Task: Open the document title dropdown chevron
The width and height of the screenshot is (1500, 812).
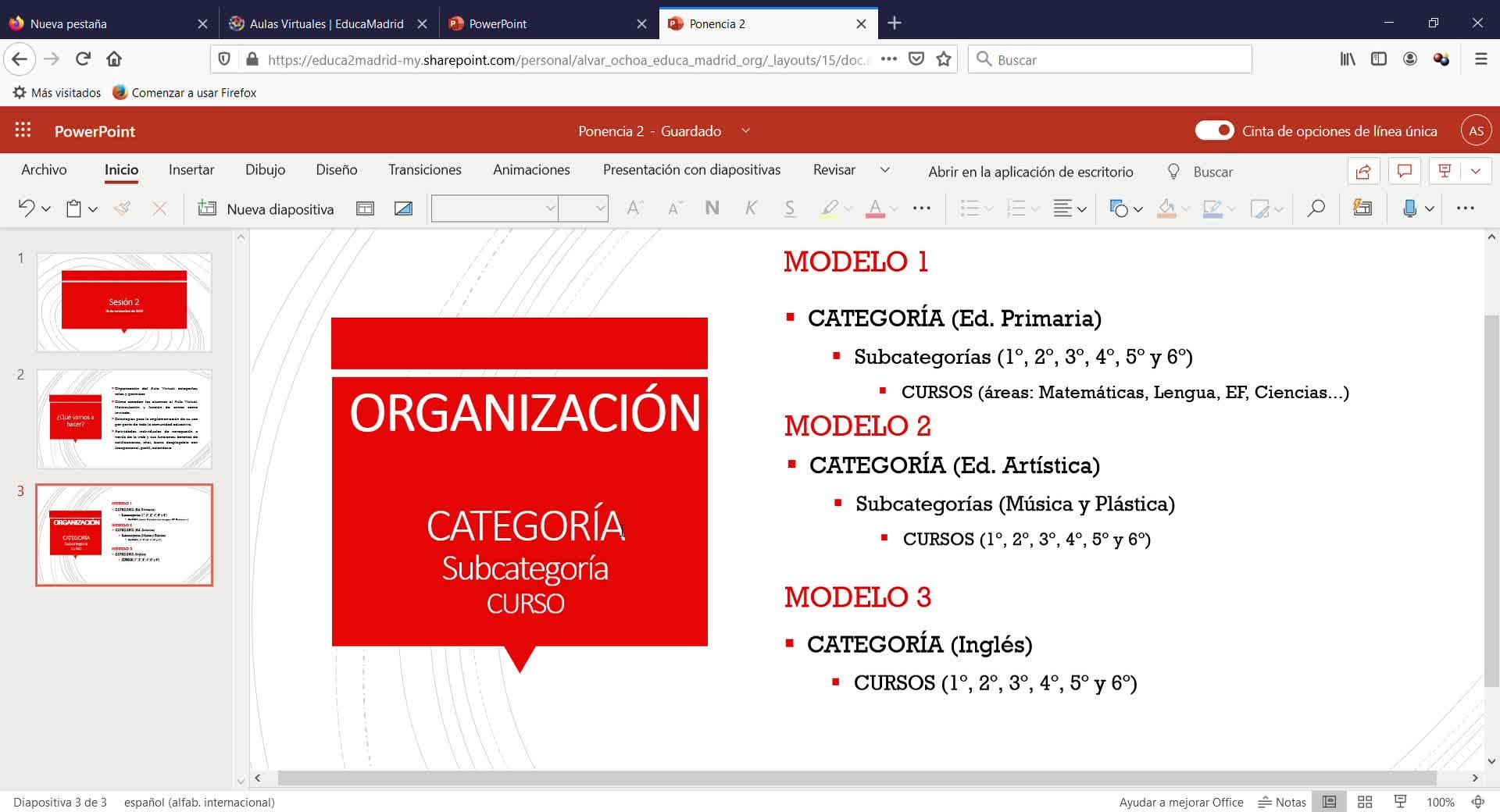Action: [745, 130]
